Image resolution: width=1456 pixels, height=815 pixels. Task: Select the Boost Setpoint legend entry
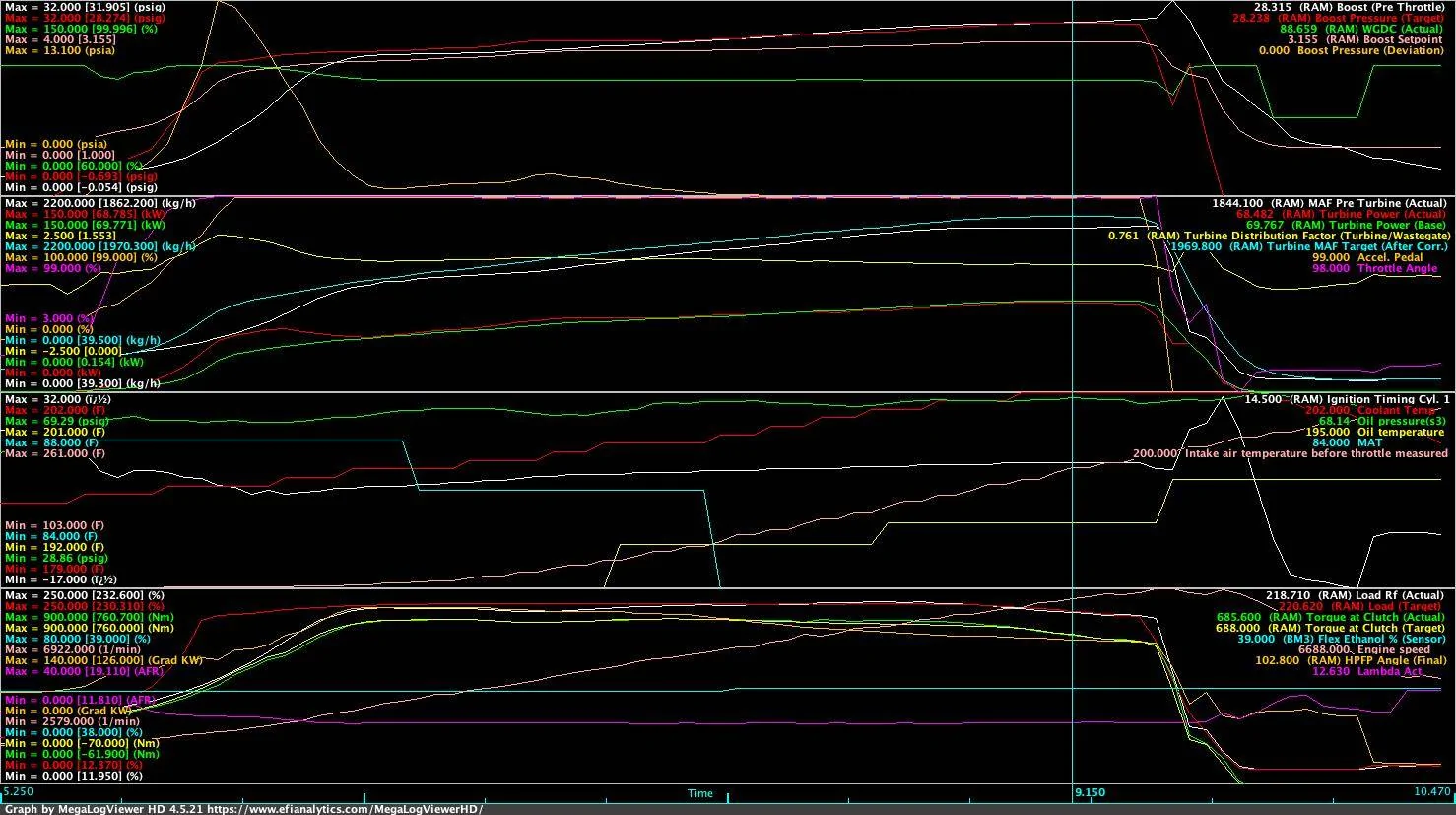point(1365,39)
